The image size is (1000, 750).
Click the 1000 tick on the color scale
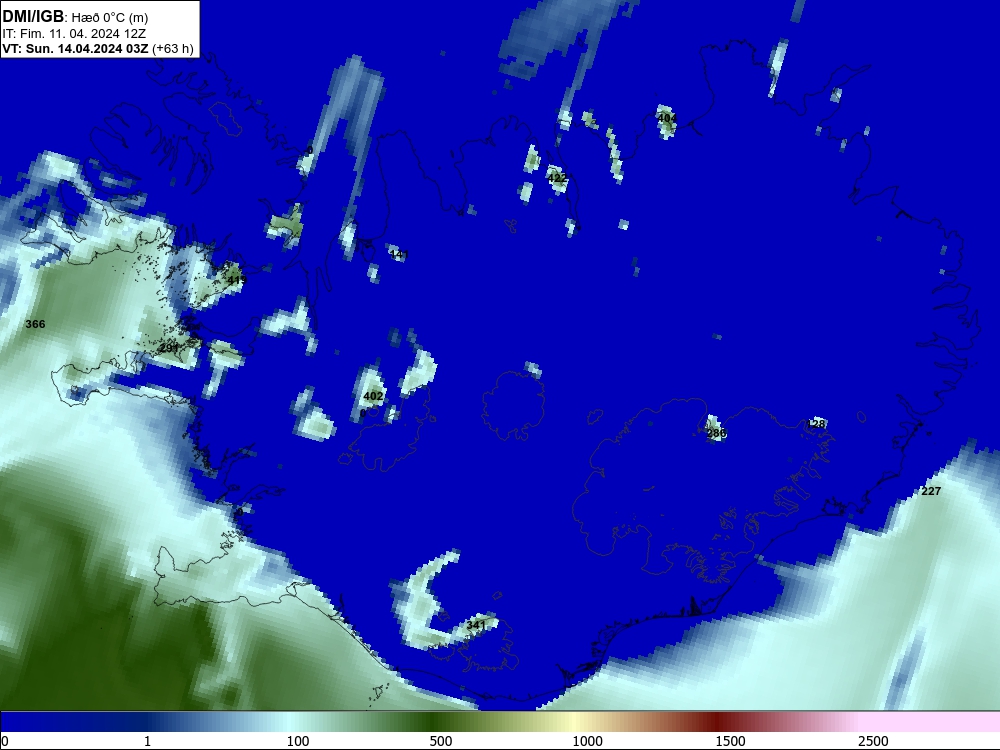(x=587, y=741)
